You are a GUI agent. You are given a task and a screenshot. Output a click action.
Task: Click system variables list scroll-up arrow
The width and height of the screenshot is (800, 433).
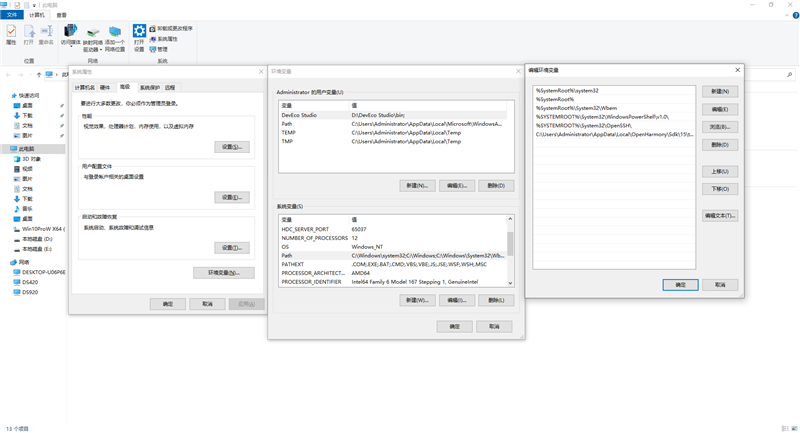(x=510, y=219)
